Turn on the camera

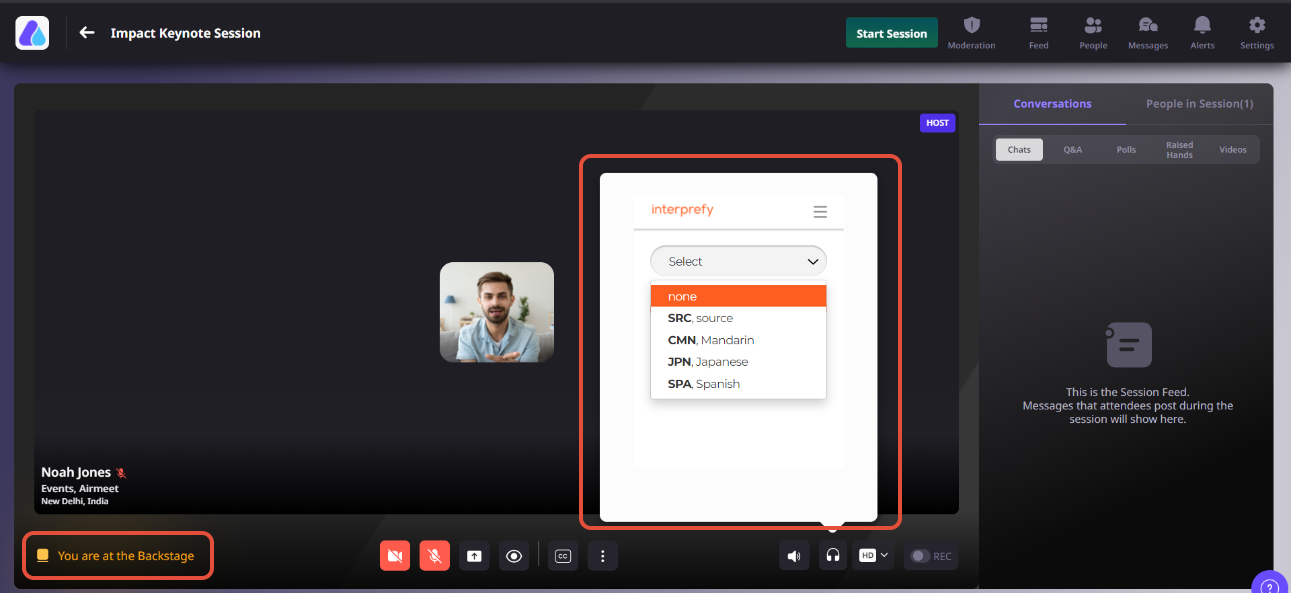(395, 556)
